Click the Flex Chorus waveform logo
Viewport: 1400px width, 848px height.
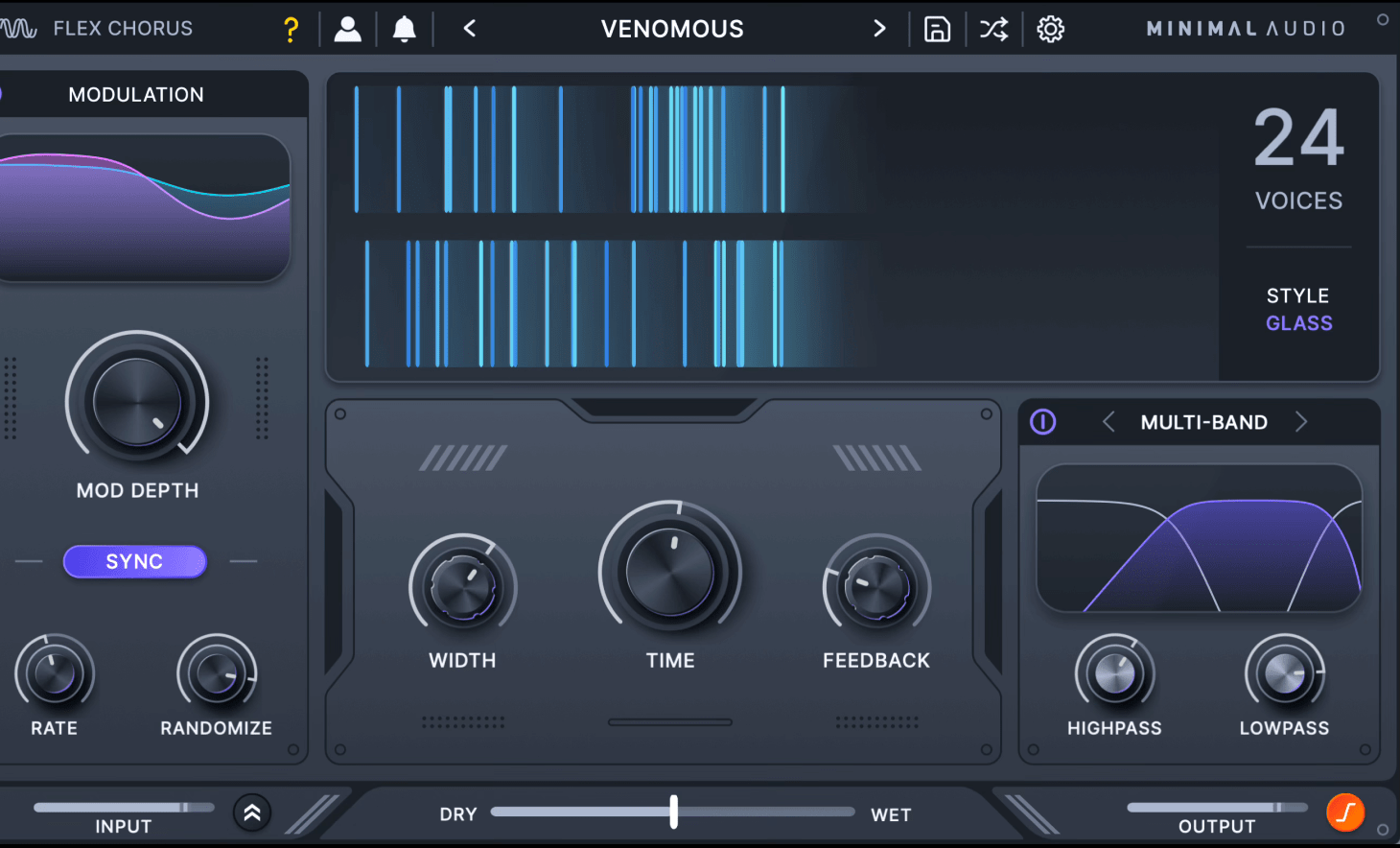18,29
